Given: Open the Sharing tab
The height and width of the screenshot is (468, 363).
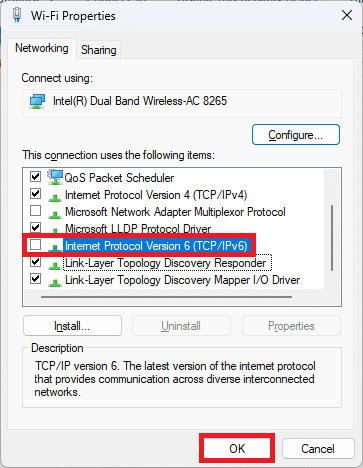Looking at the screenshot, I should coord(99,50).
